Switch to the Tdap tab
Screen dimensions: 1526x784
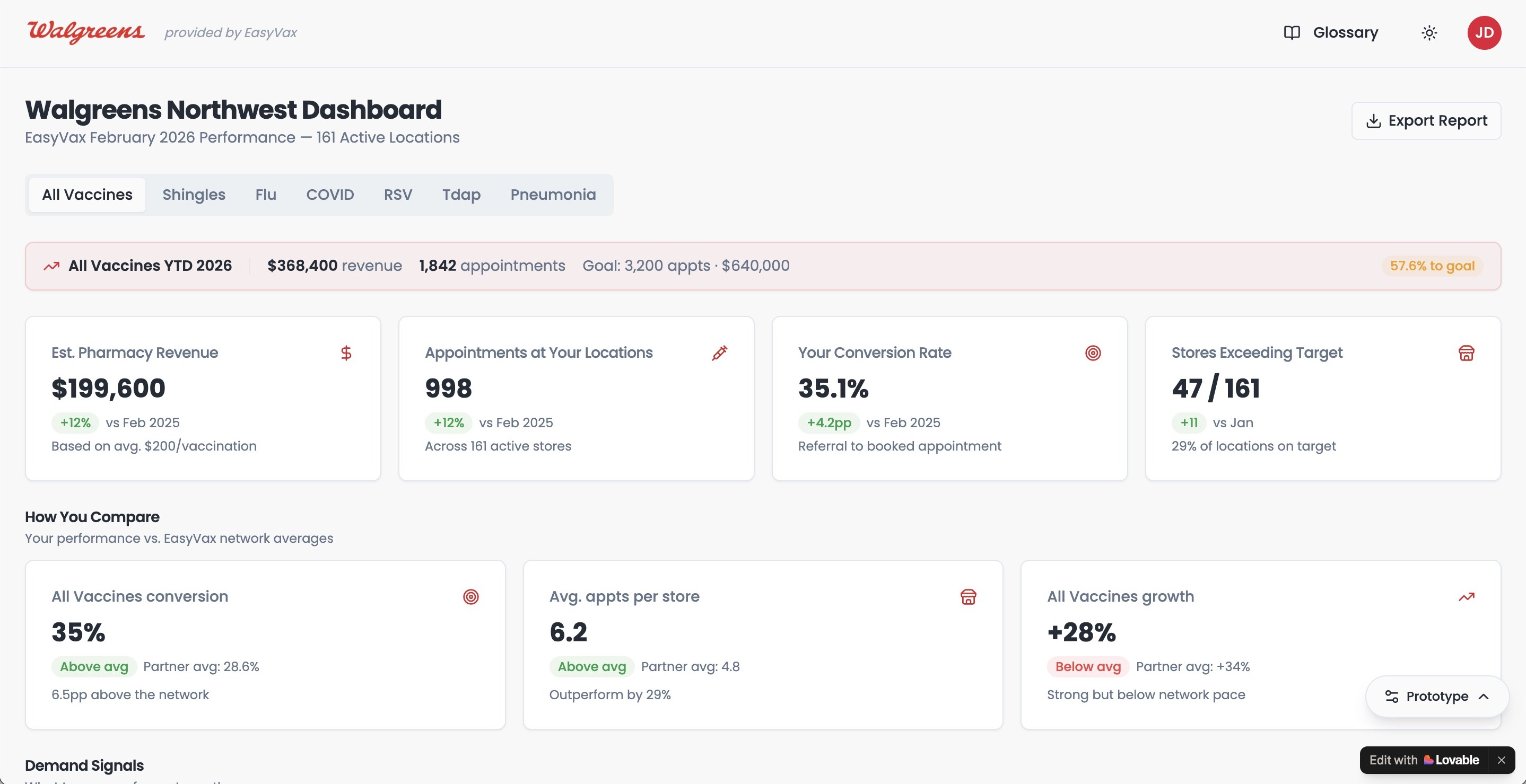click(x=461, y=195)
